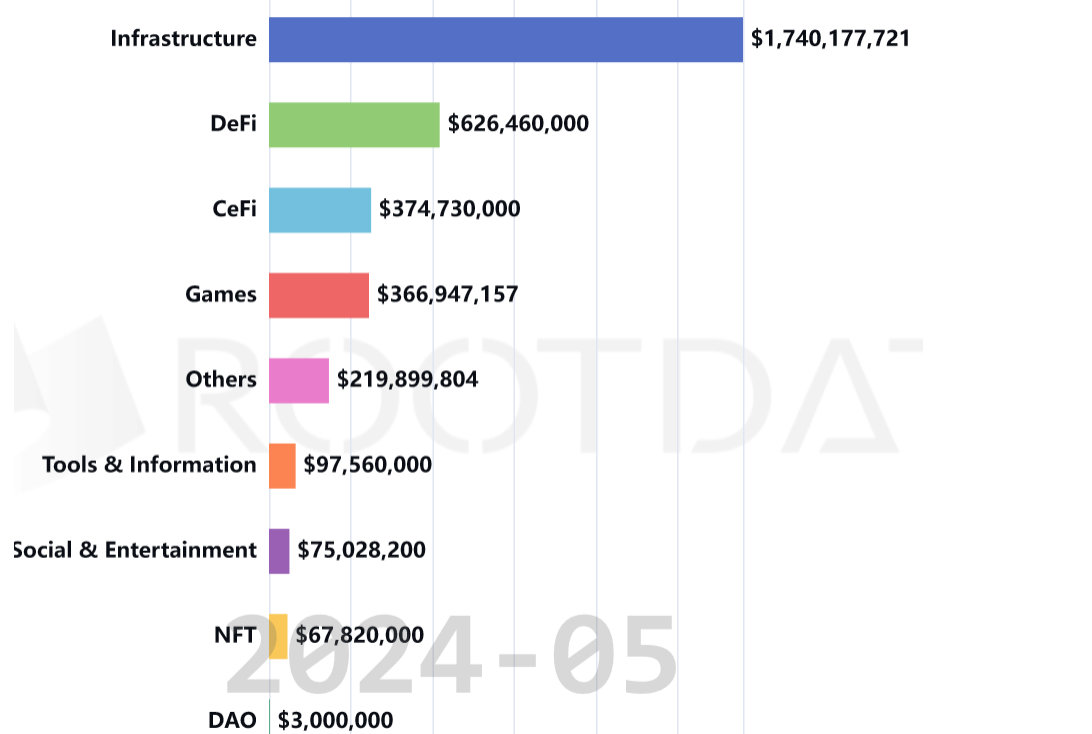Click the blue Infrastructure bar
Screen dimensions: 1092x734
click(x=505, y=40)
